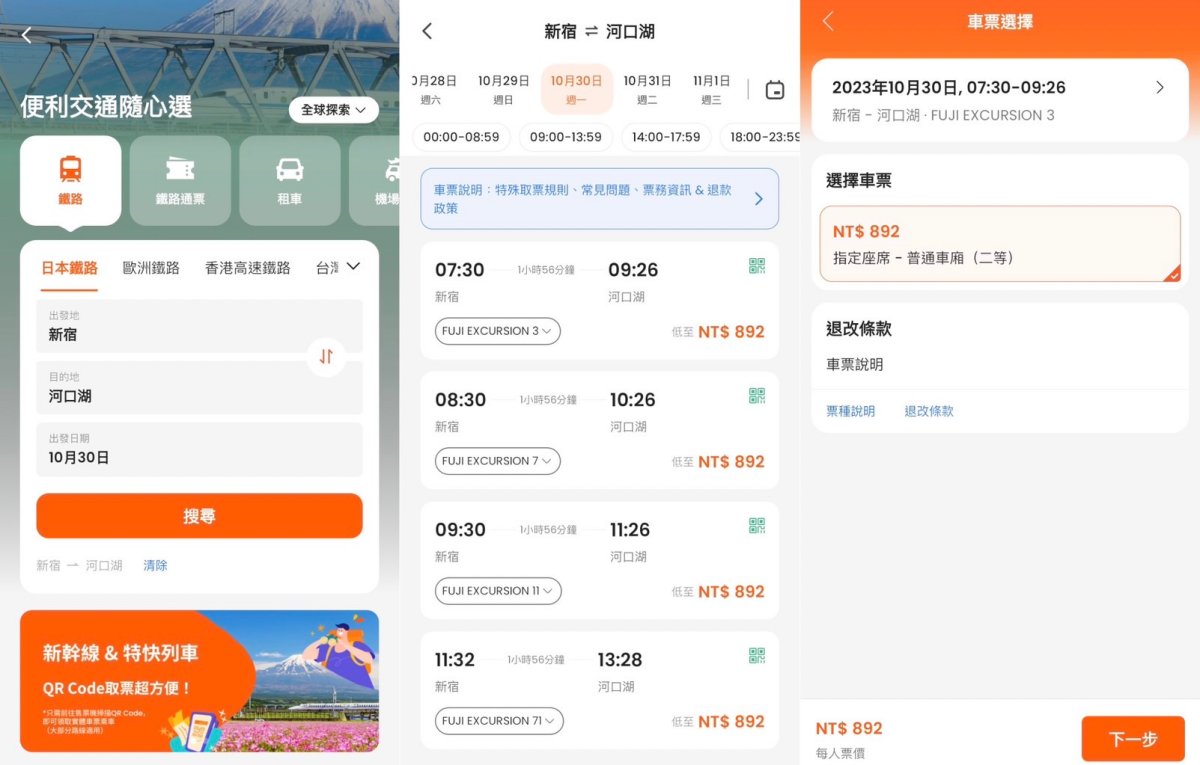Image resolution: width=1200 pixels, height=765 pixels.
Task: Select the NT$ 892 指定座席 ticket option
Action: pyautogui.click(x=999, y=244)
